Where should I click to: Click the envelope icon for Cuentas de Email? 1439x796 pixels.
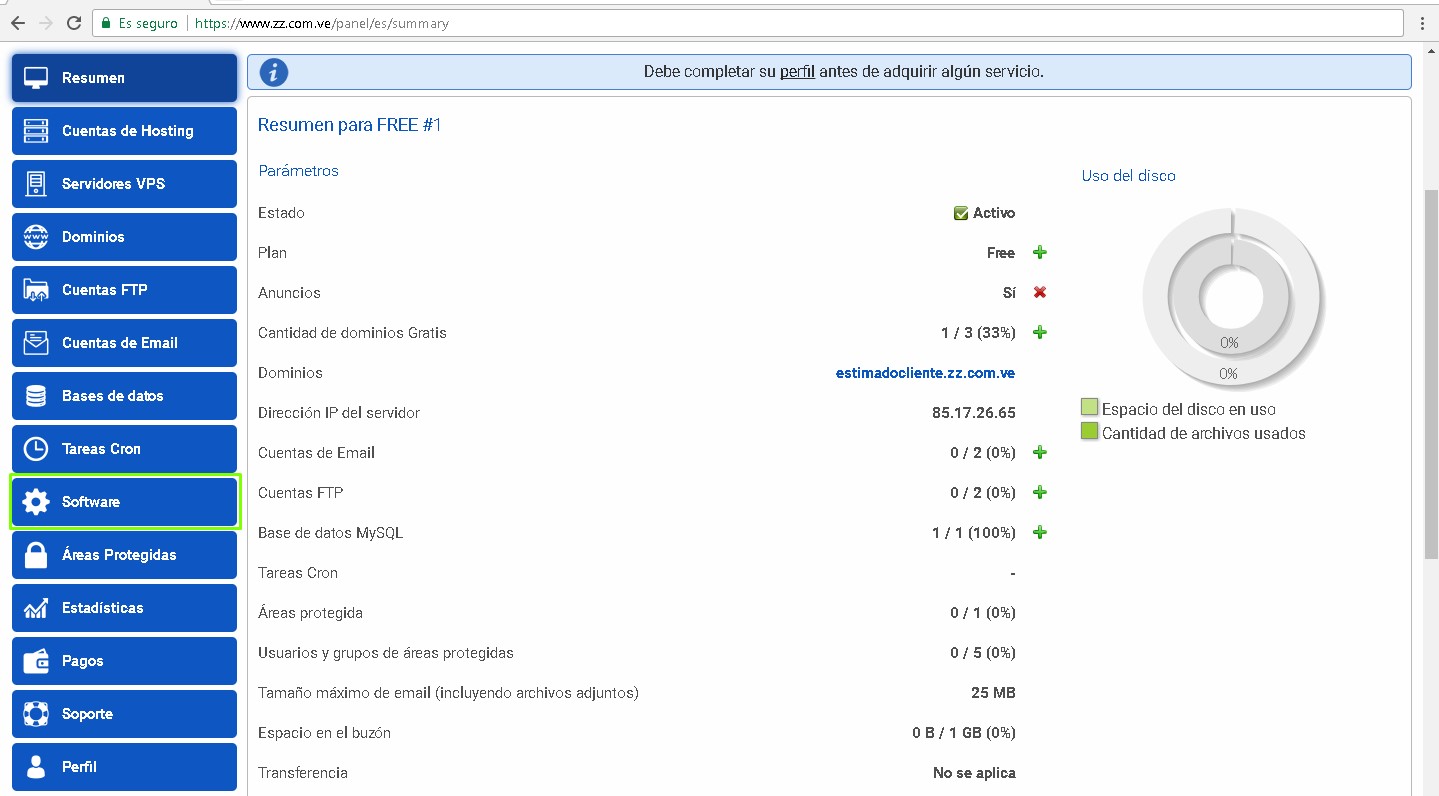36,343
